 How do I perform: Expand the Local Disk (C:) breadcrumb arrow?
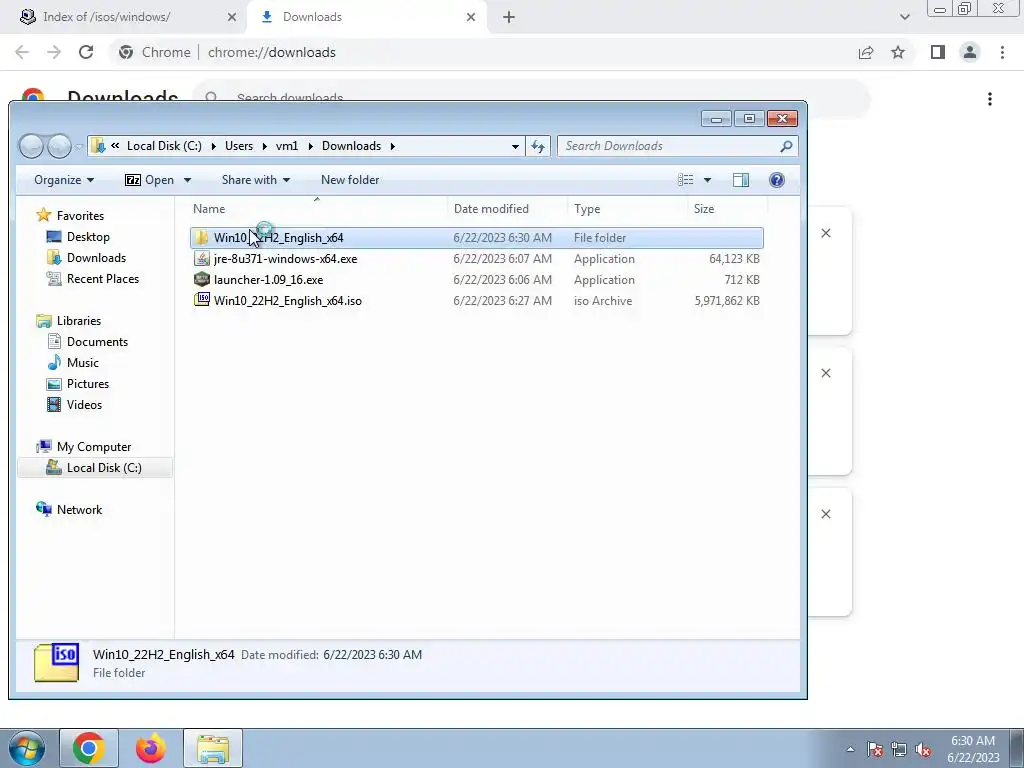(214, 146)
